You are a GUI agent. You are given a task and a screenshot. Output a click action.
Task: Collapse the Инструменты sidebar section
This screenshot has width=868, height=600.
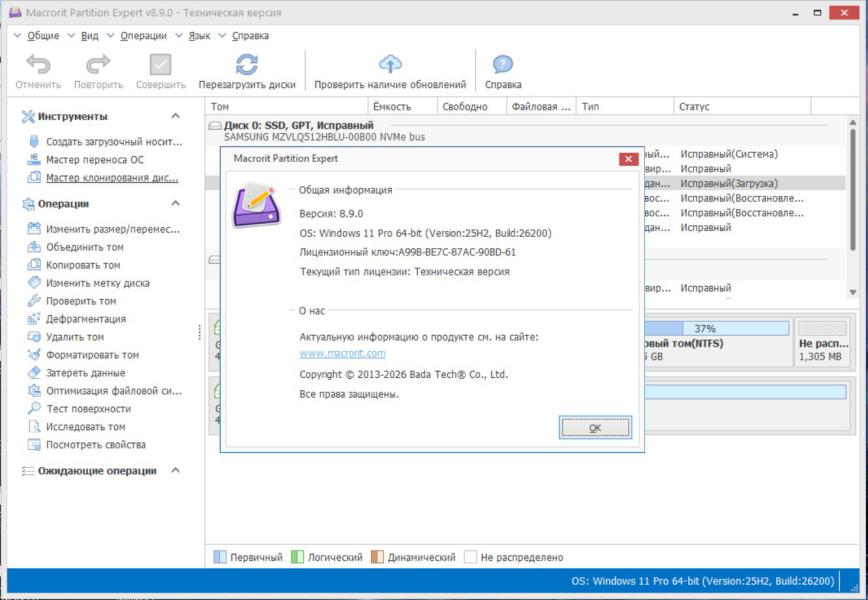click(x=176, y=117)
